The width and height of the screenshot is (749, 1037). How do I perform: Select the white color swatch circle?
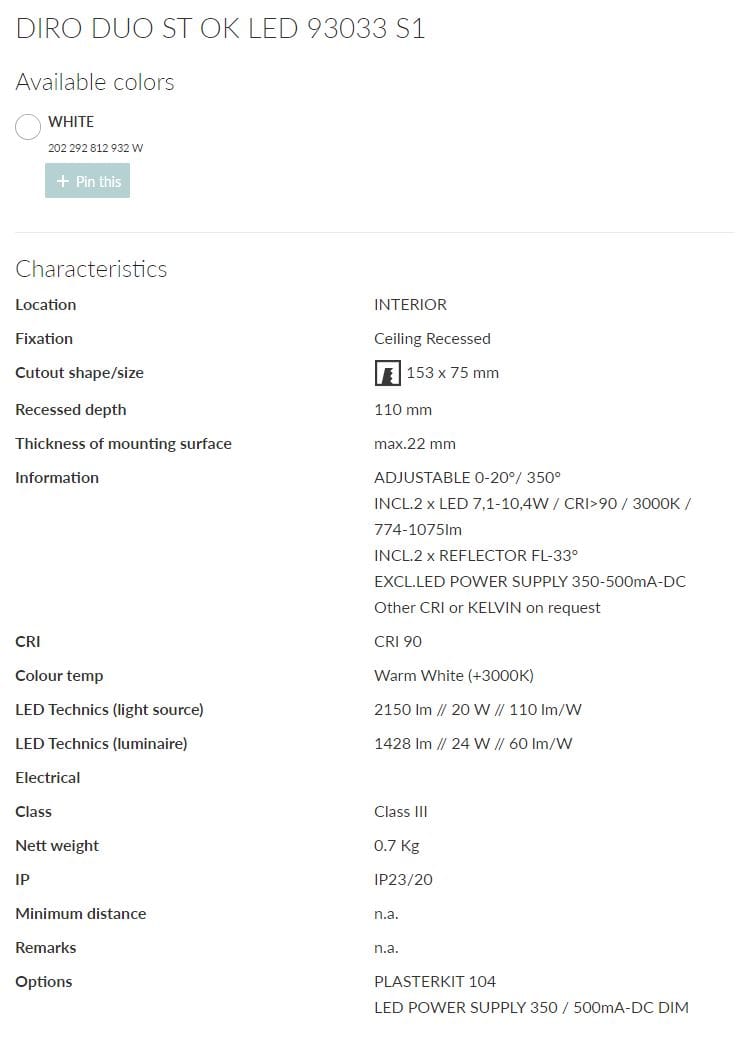point(28,127)
